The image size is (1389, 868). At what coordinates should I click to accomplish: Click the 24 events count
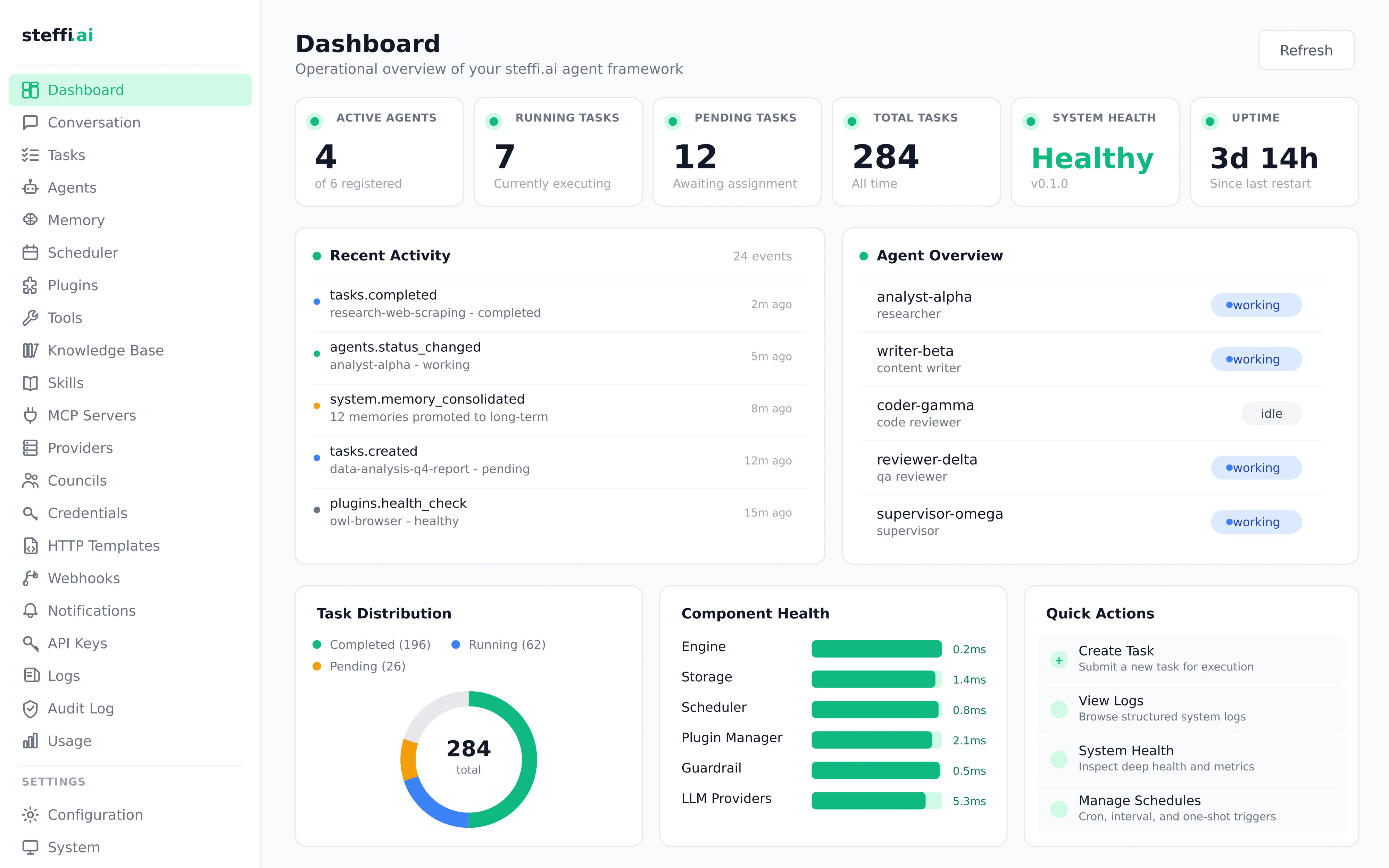click(x=762, y=256)
